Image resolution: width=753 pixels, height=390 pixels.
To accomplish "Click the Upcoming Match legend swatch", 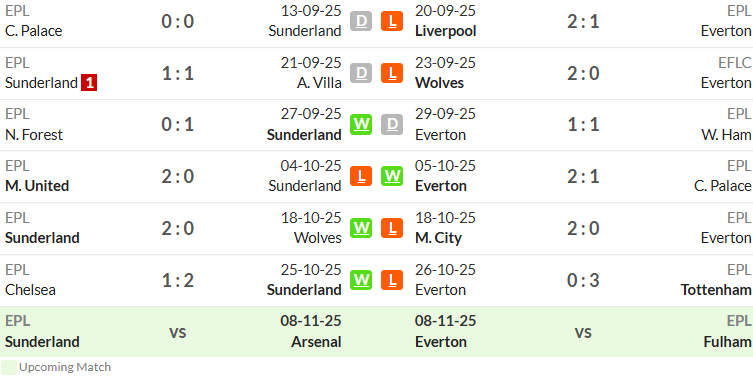I will pos(9,367).
